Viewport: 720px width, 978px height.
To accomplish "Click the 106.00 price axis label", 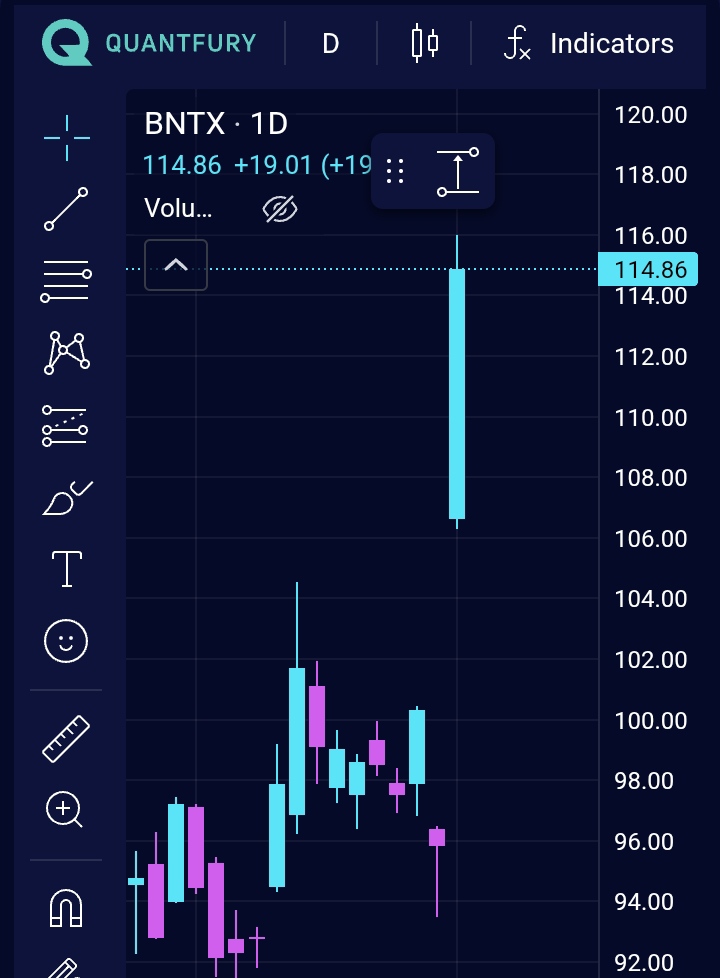I will click(x=651, y=539).
